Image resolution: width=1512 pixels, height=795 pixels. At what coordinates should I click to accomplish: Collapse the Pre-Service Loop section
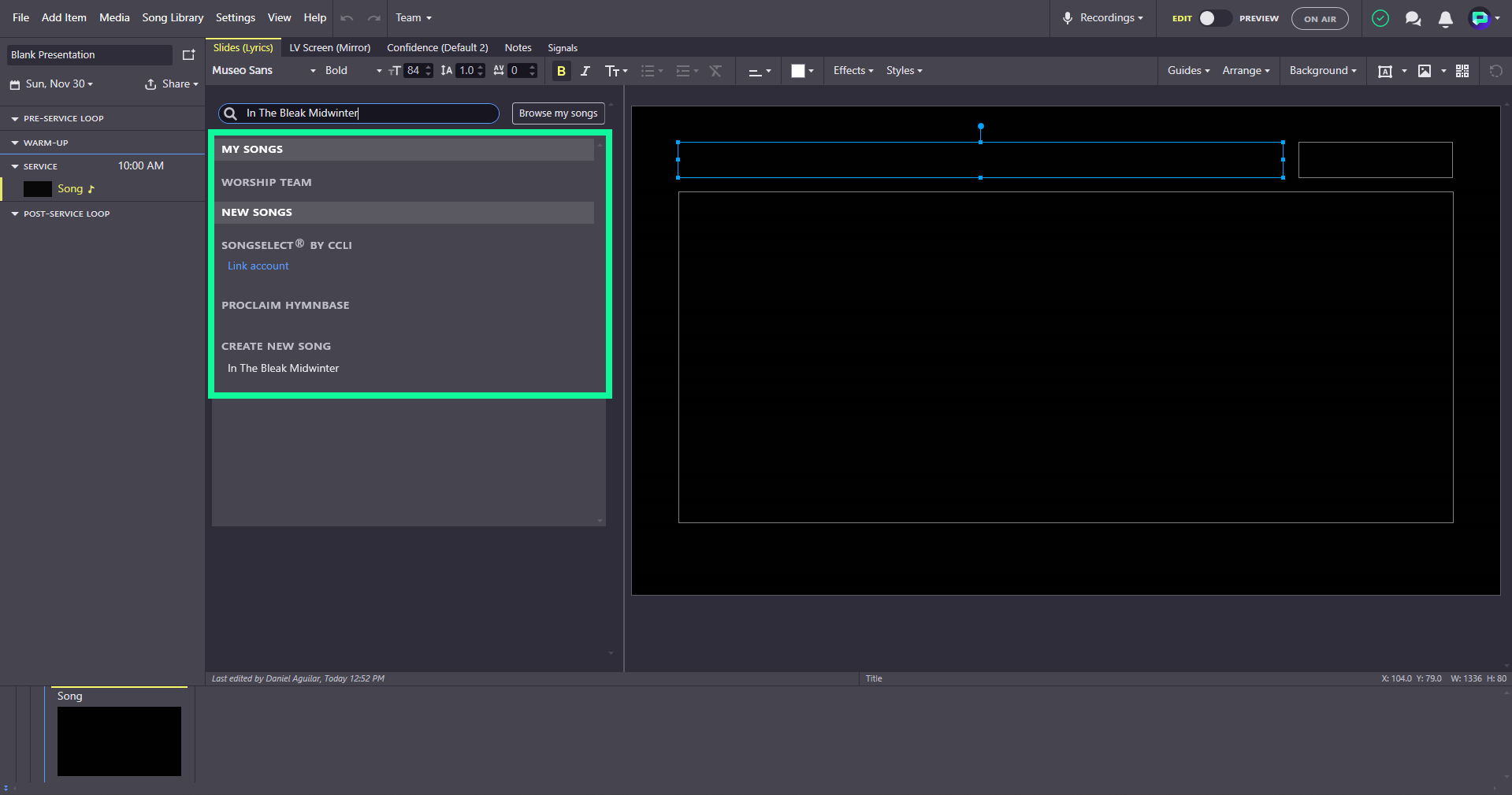click(15, 119)
